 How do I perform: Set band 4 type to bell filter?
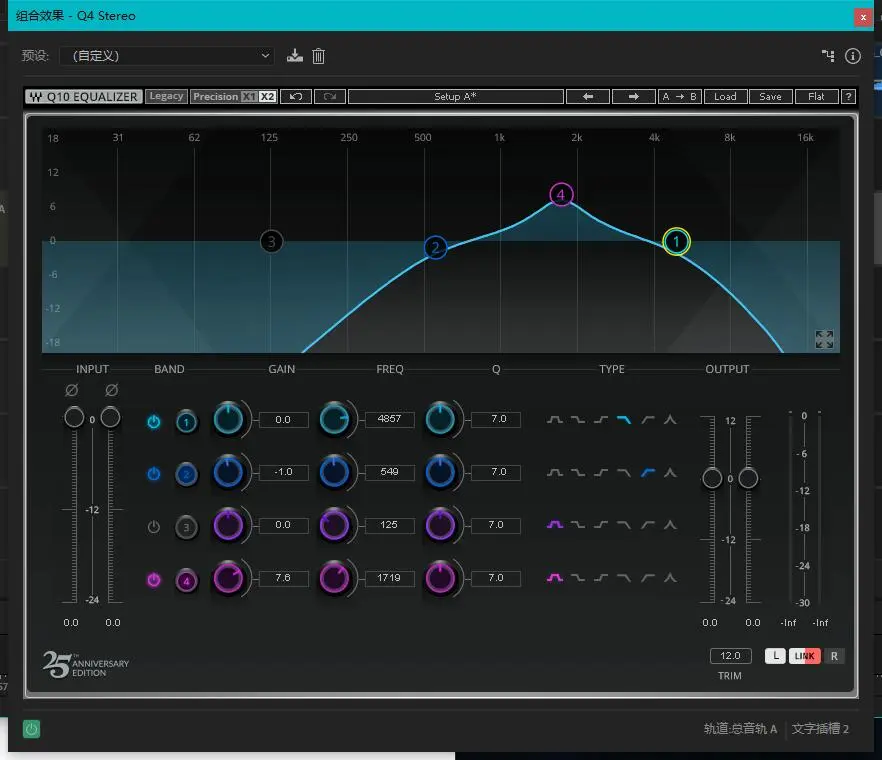555,578
